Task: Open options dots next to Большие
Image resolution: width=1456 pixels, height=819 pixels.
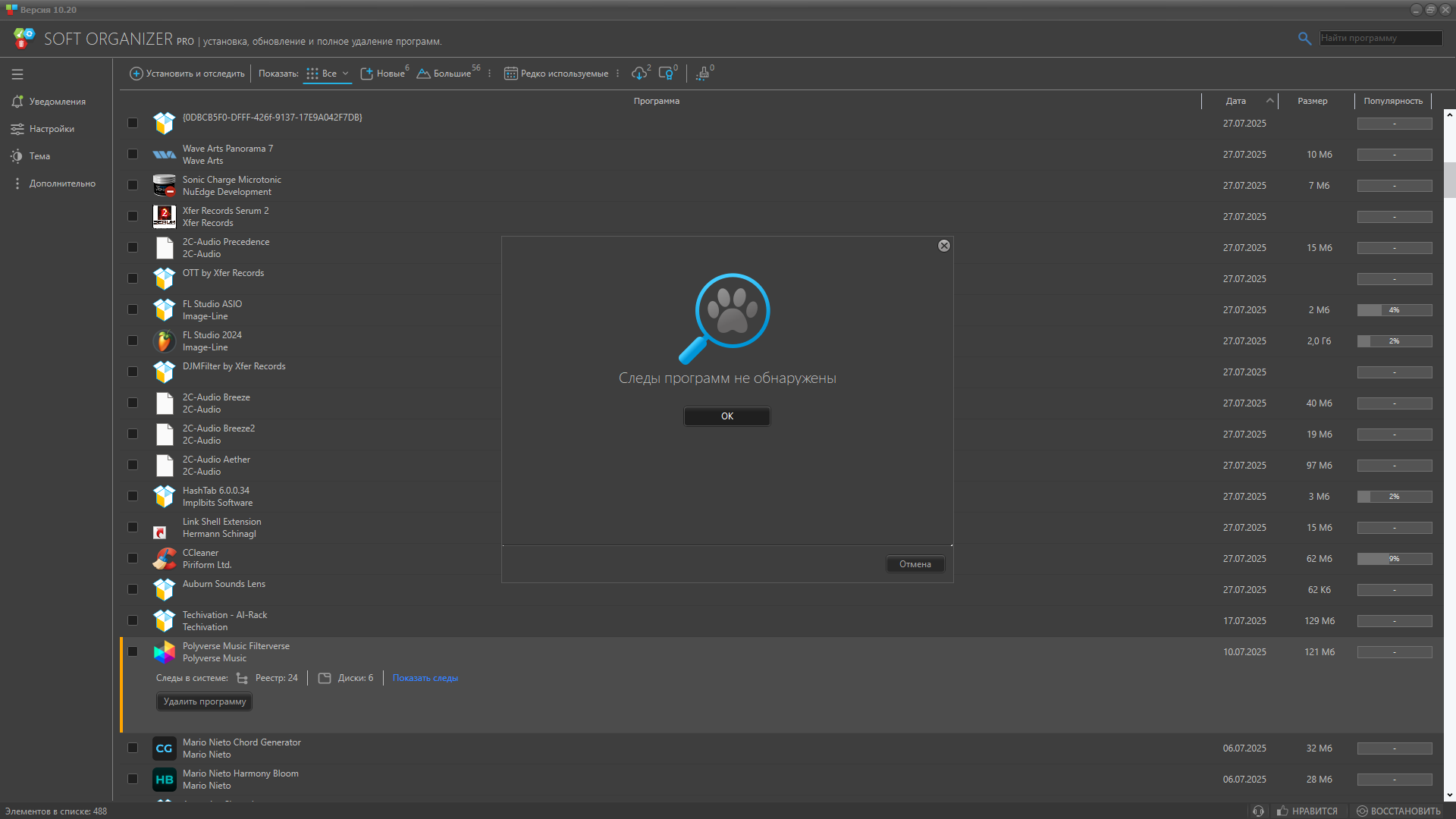Action: point(489,74)
